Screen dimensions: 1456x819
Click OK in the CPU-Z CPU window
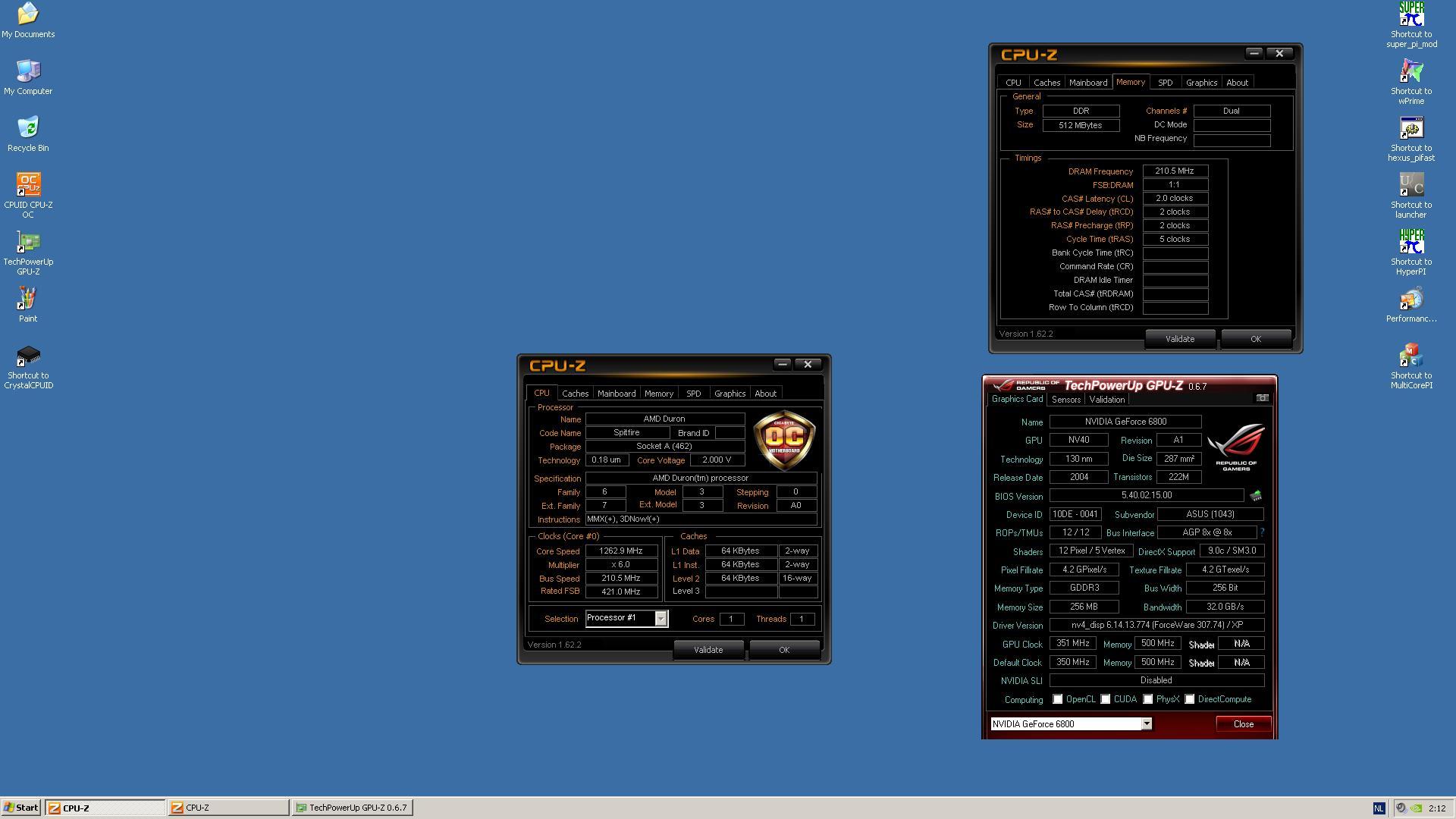point(784,650)
